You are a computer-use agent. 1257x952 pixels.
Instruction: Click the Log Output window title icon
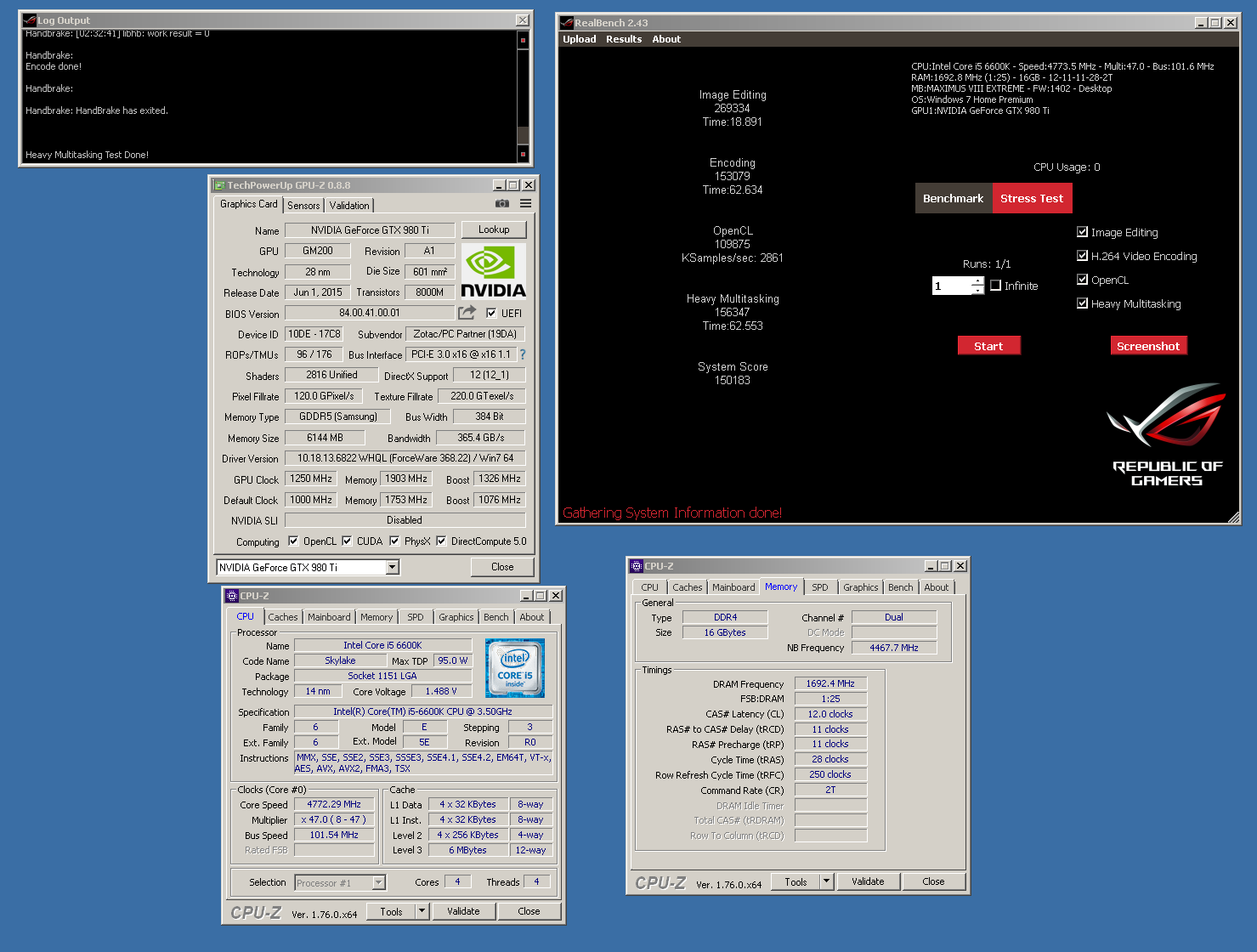pos(30,20)
